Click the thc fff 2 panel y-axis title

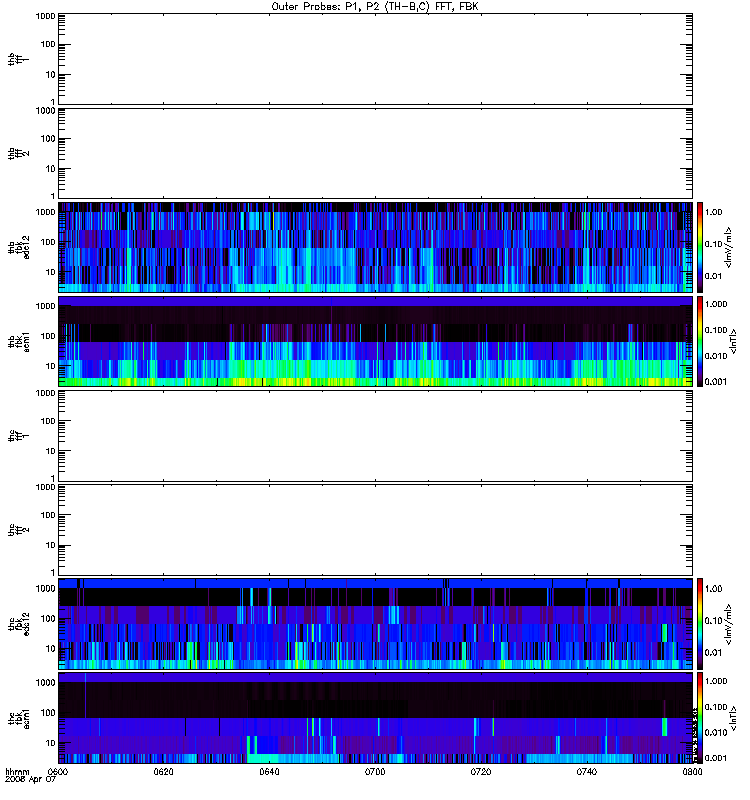[x=18, y=530]
